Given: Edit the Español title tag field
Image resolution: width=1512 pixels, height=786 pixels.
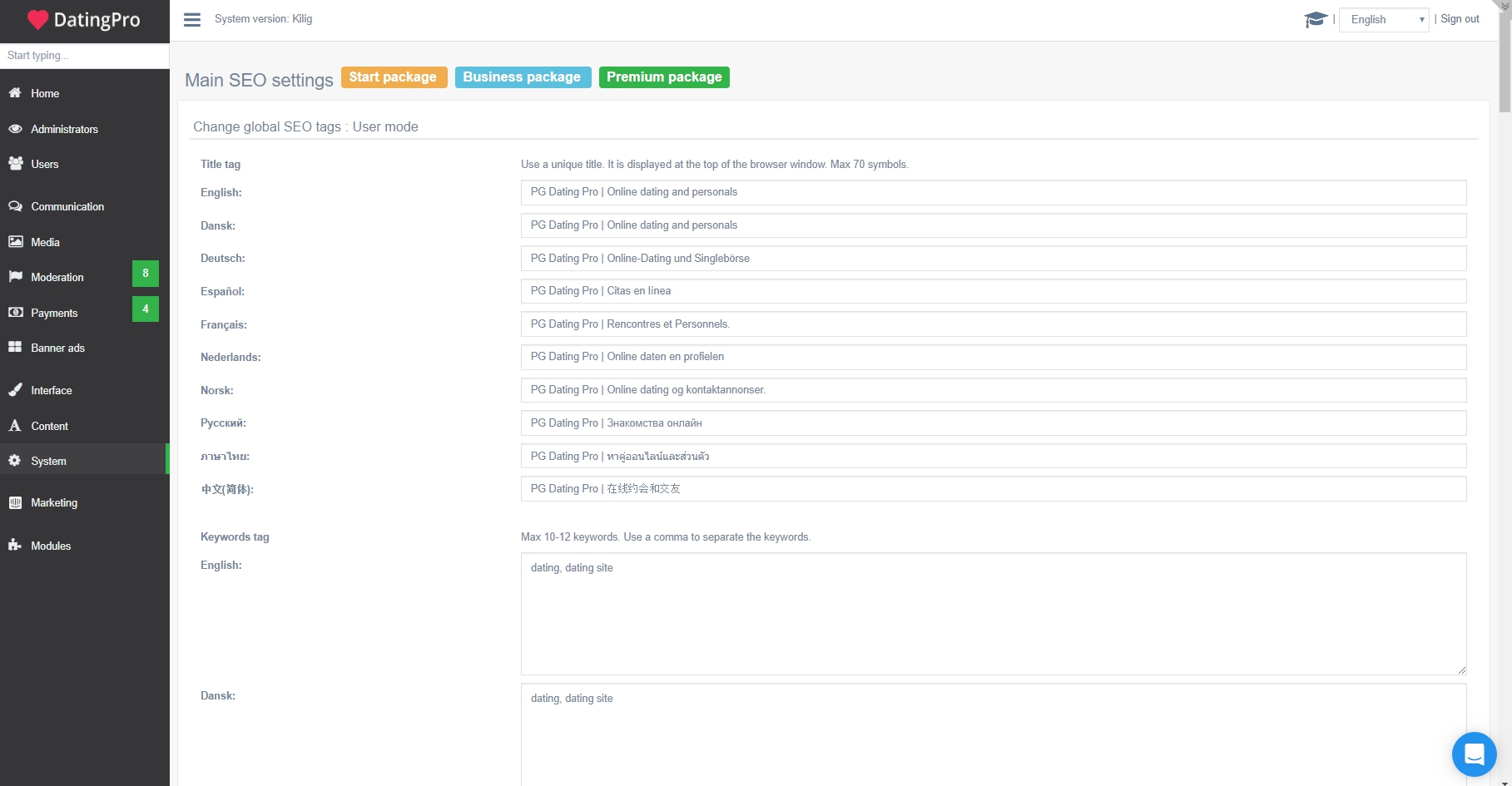Looking at the screenshot, I should pyautogui.click(x=994, y=291).
